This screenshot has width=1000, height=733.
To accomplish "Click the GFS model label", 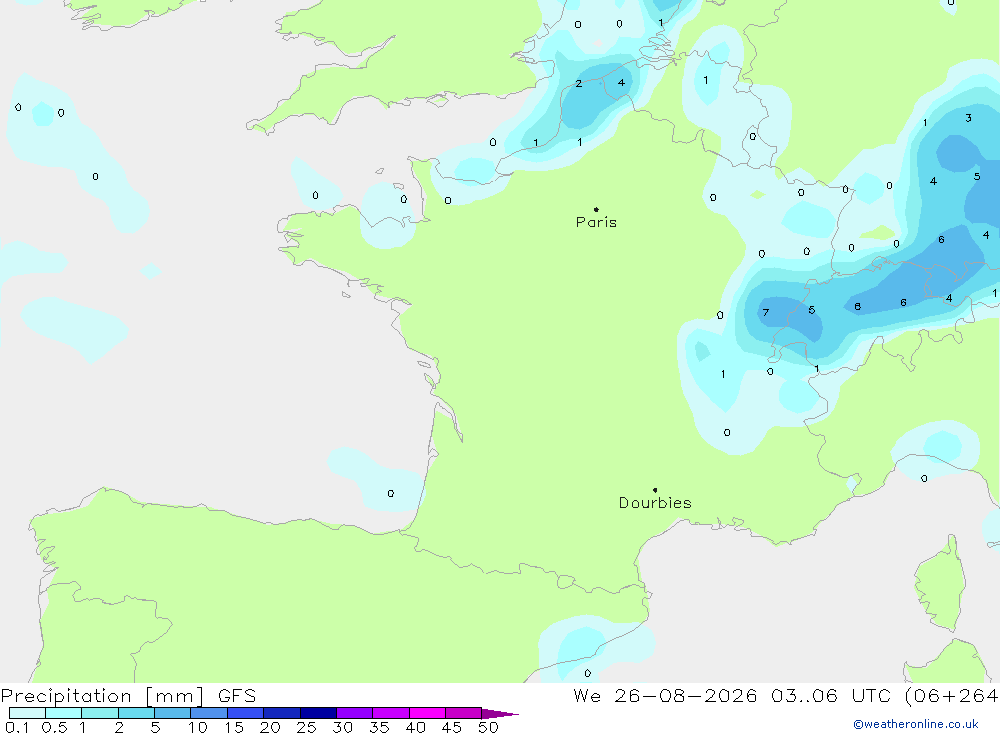I will 237,696.
